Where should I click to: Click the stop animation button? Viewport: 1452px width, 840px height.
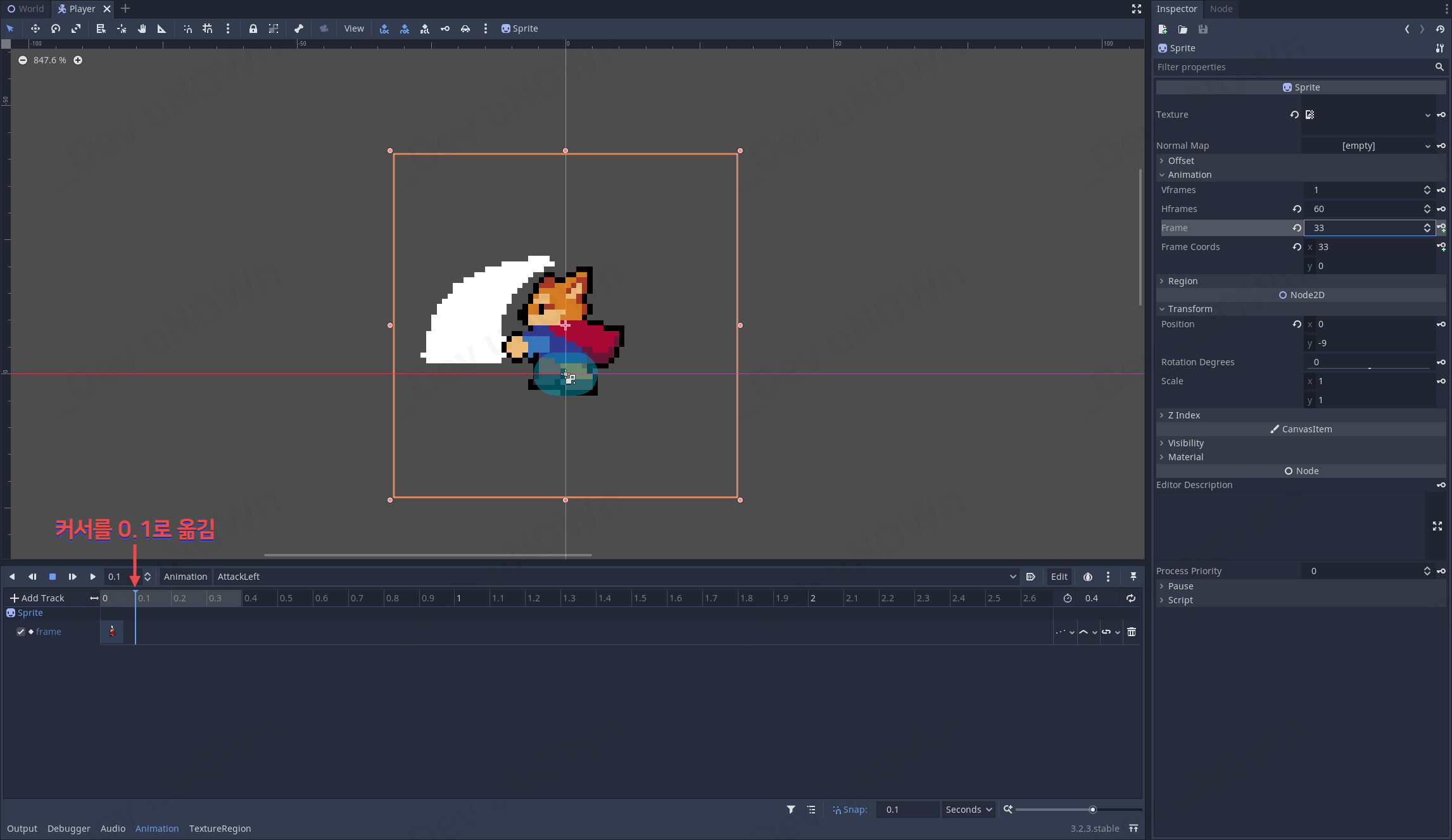pyautogui.click(x=53, y=577)
